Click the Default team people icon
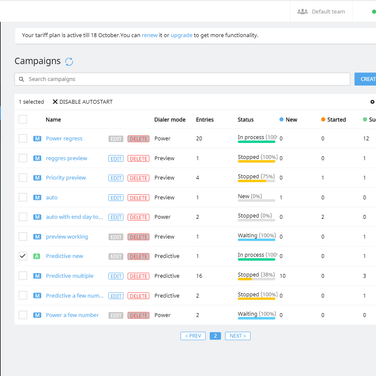Screen dimensions: 376x376 coord(302,12)
